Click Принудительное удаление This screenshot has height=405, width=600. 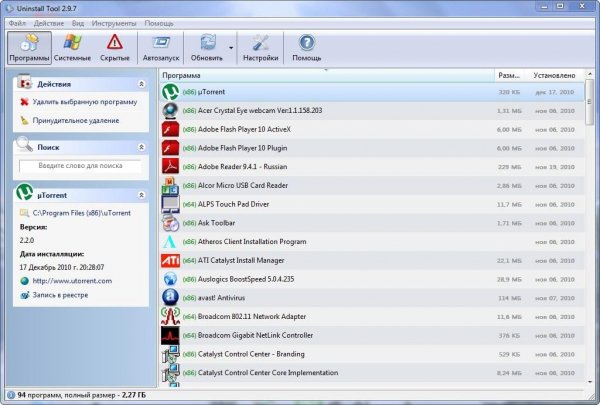coord(76,121)
